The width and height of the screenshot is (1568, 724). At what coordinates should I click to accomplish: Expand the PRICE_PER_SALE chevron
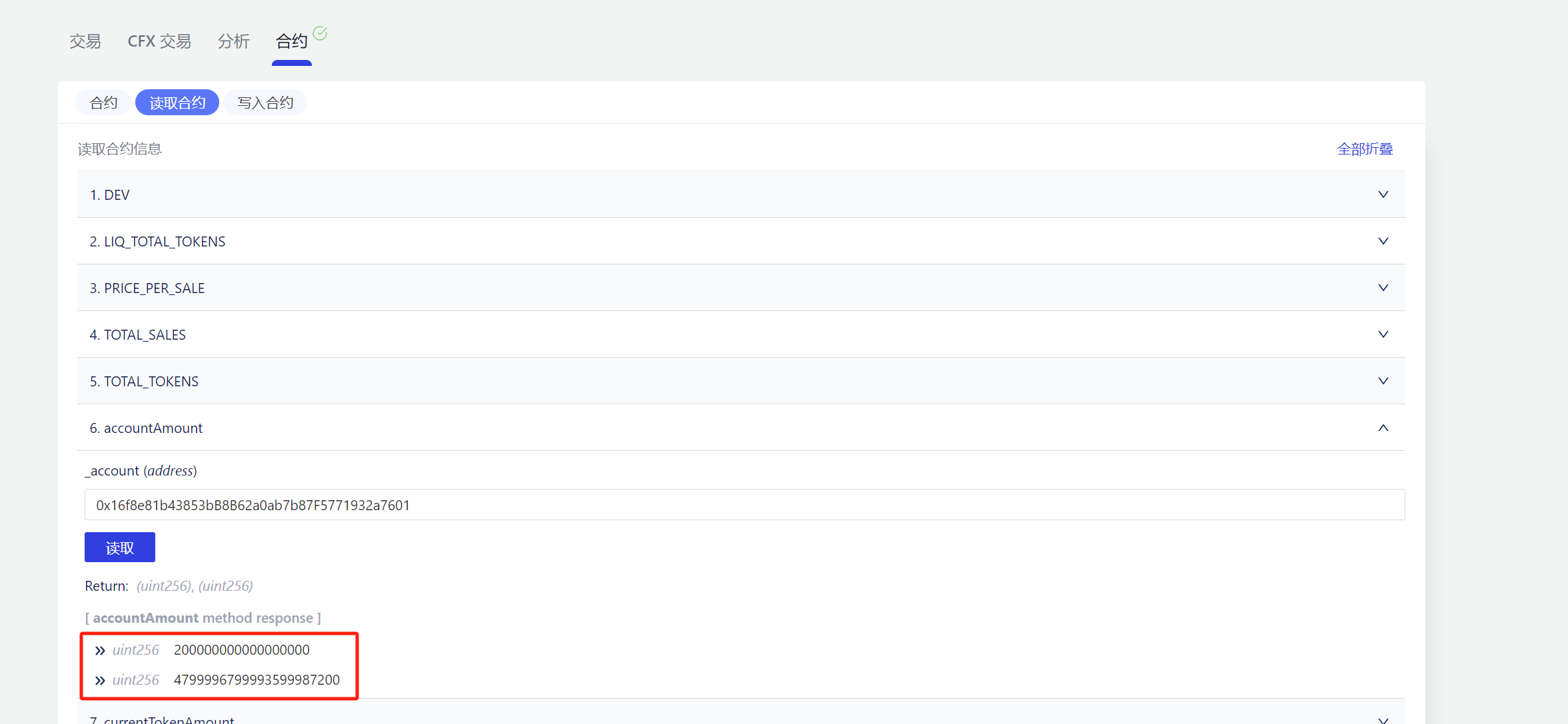(x=1383, y=288)
